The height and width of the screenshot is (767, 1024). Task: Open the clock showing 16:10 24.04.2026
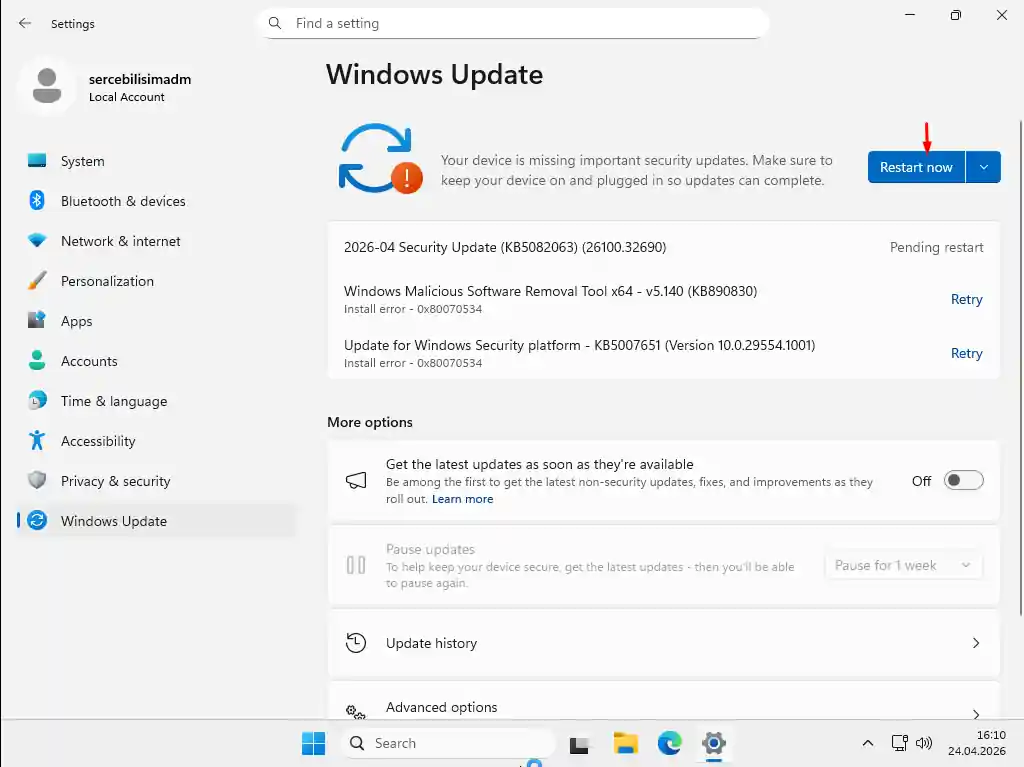[x=976, y=743]
